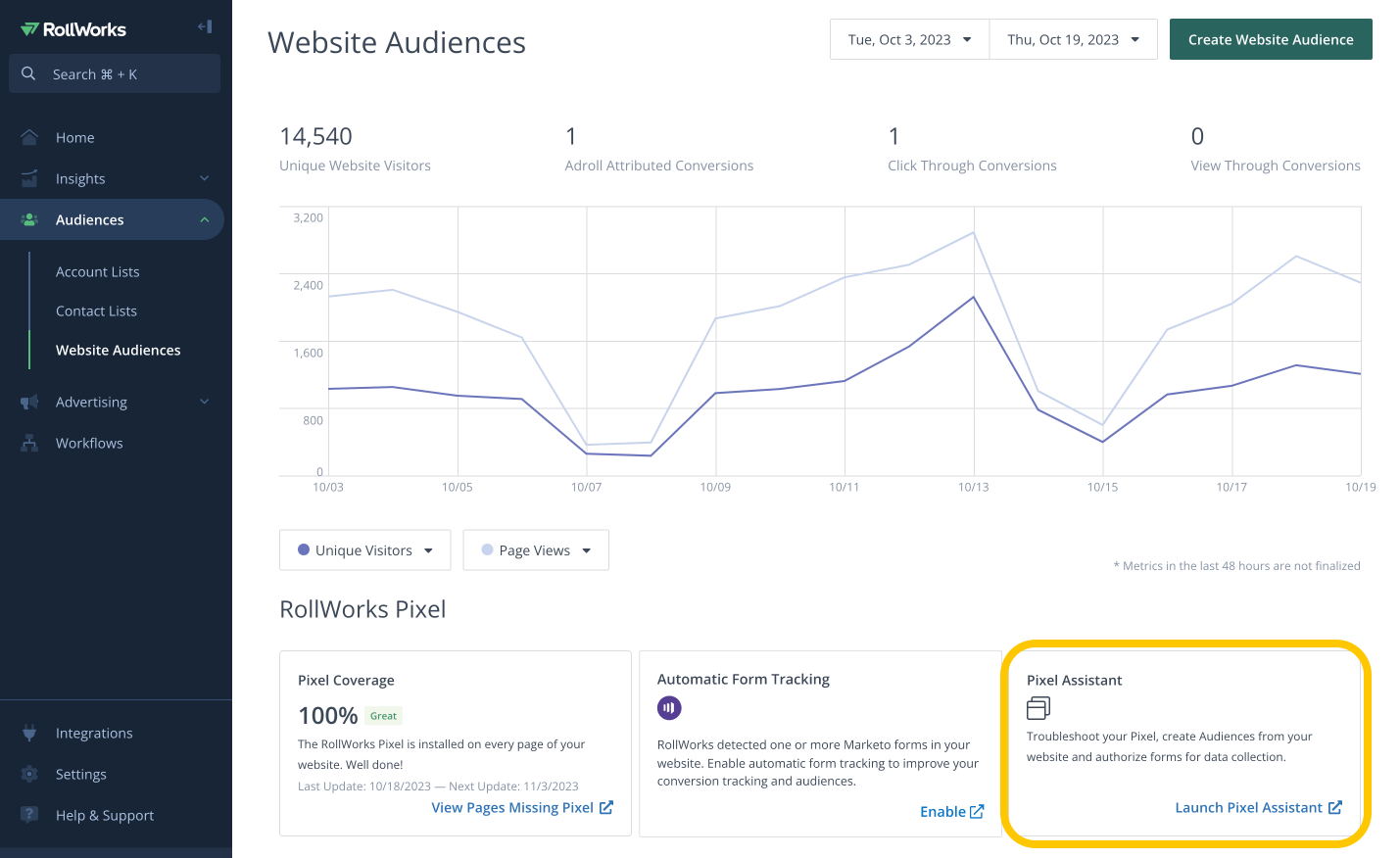Open the start date dropdown Tue, Oct 3, 2023

click(909, 39)
